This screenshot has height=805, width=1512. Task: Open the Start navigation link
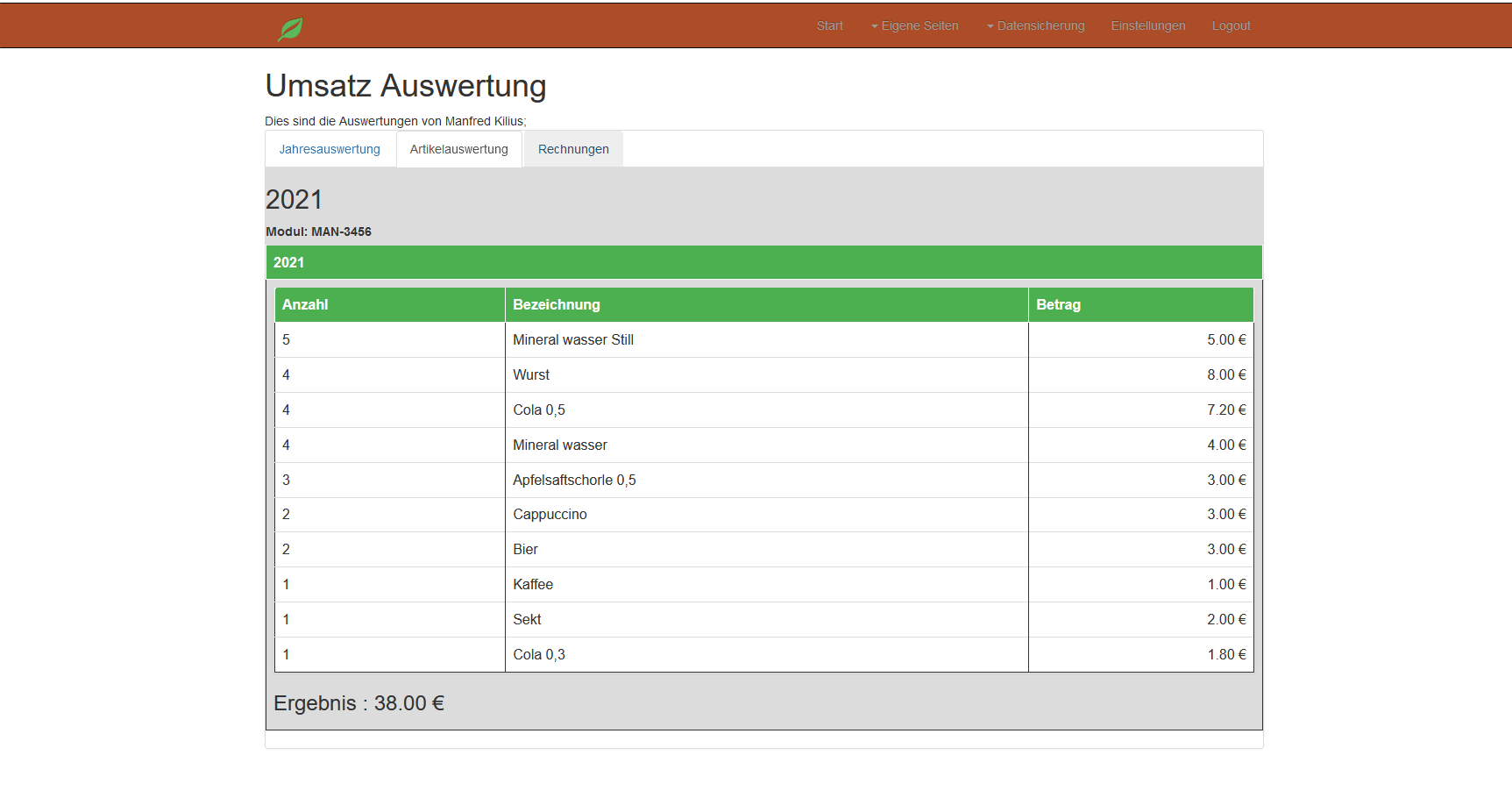(x=829, y=25)
